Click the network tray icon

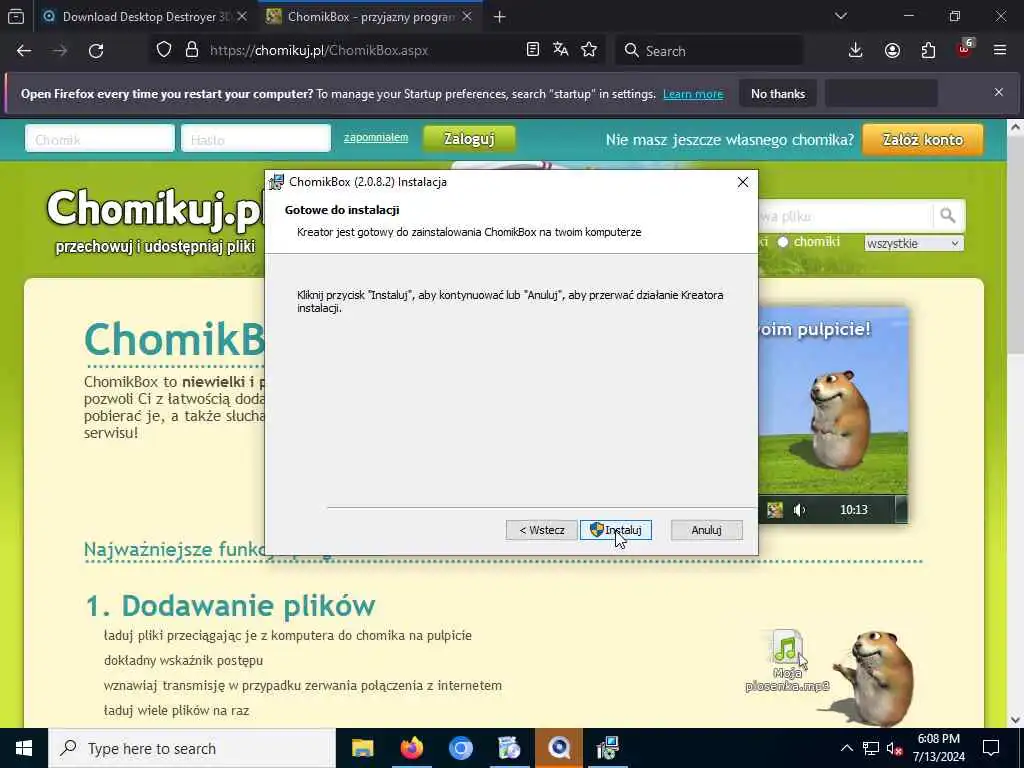click(871, 748)
